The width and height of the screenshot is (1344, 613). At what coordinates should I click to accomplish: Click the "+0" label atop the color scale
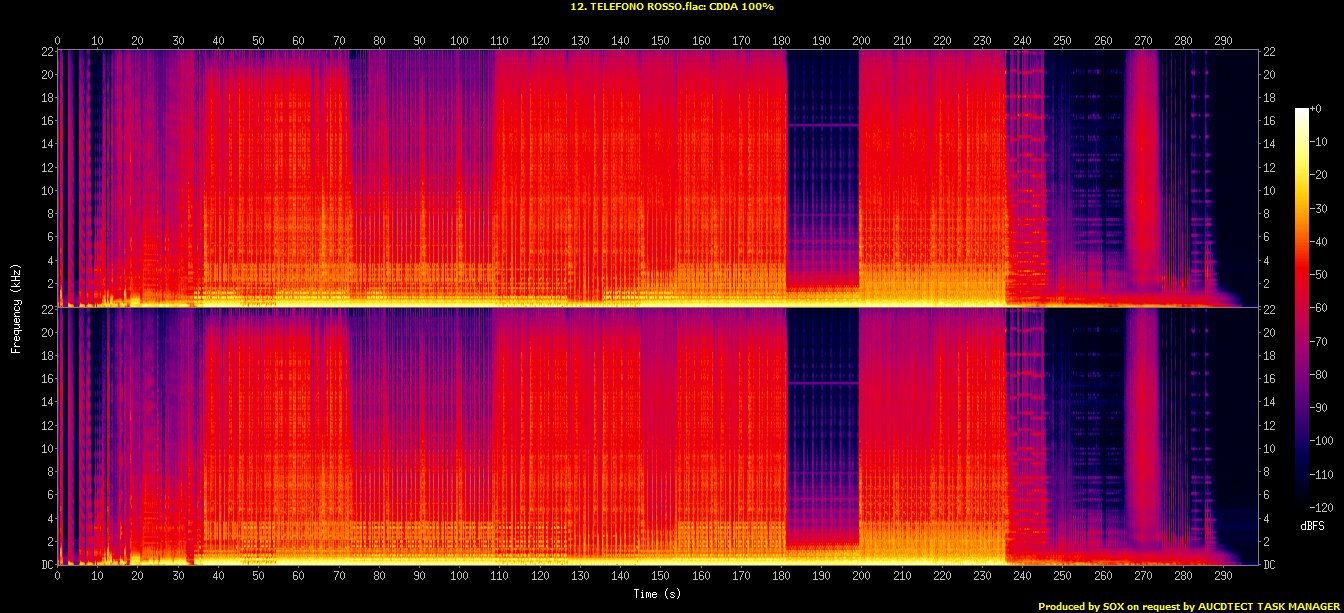(1315, 109)
